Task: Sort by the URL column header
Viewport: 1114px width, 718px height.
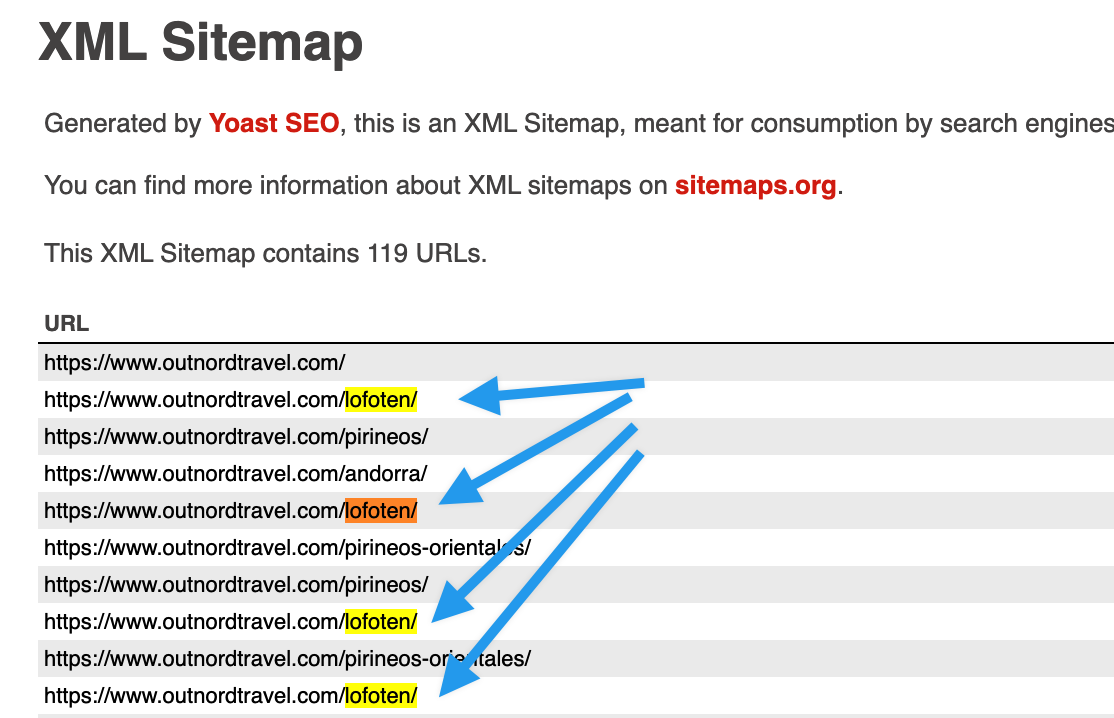Action: [67, 323]
